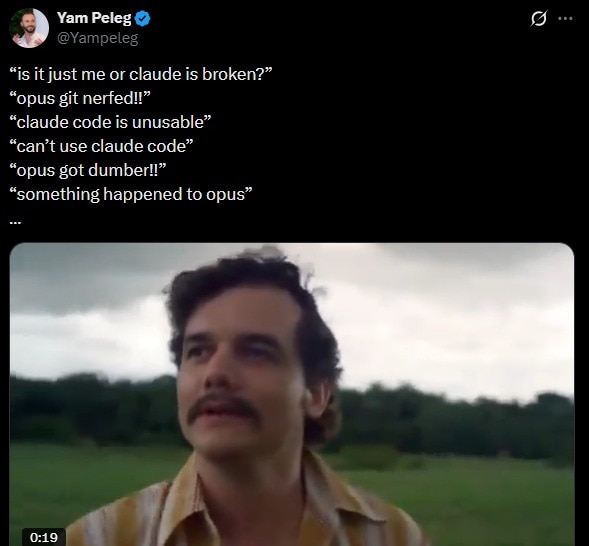
Task: Click the line "is it just me or claude is broken?"
Action: (140, 74)
